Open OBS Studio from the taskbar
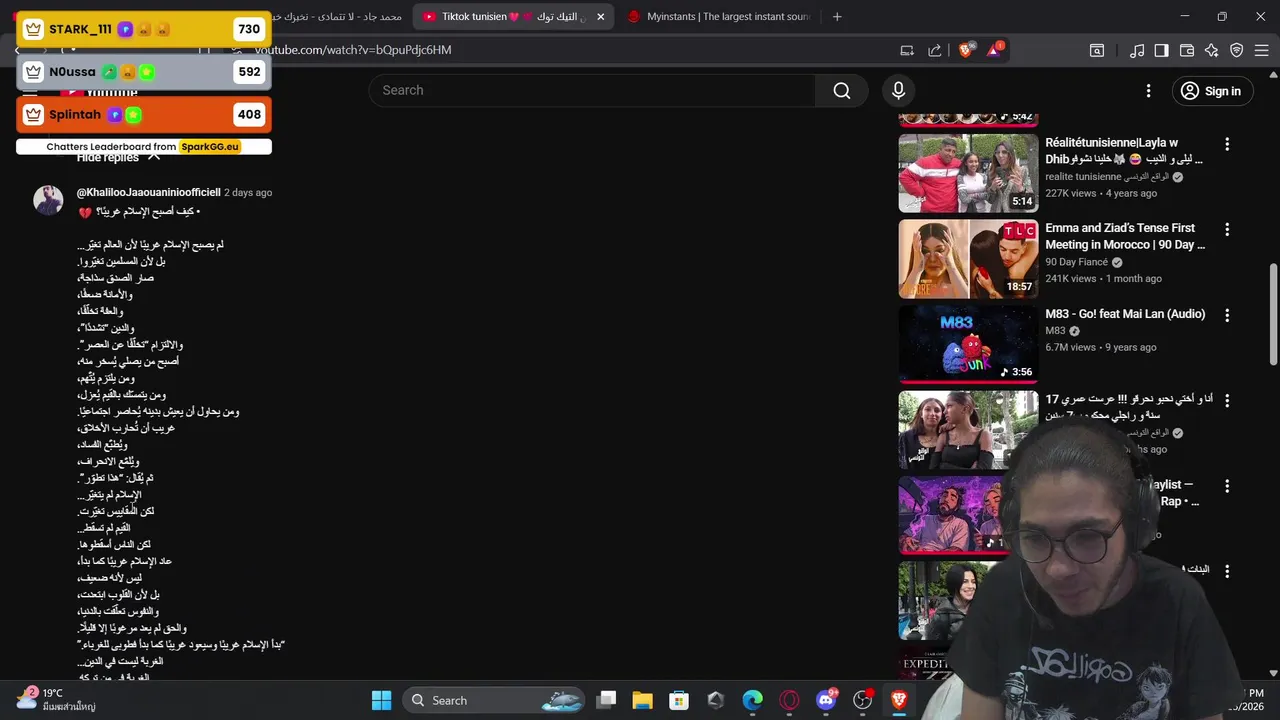This screenshot has height=720, width=1280. pyautogui.click(x=862, y=700)
